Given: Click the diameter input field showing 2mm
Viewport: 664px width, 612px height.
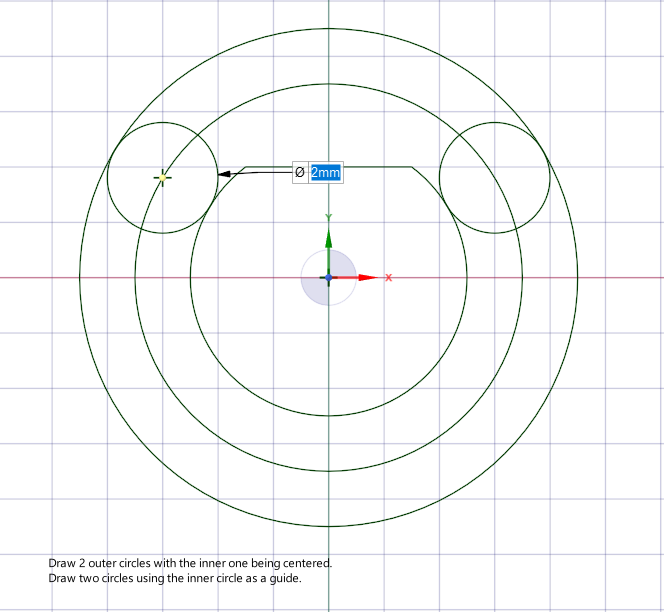Looking at the screenshot, I should [325, 172].
